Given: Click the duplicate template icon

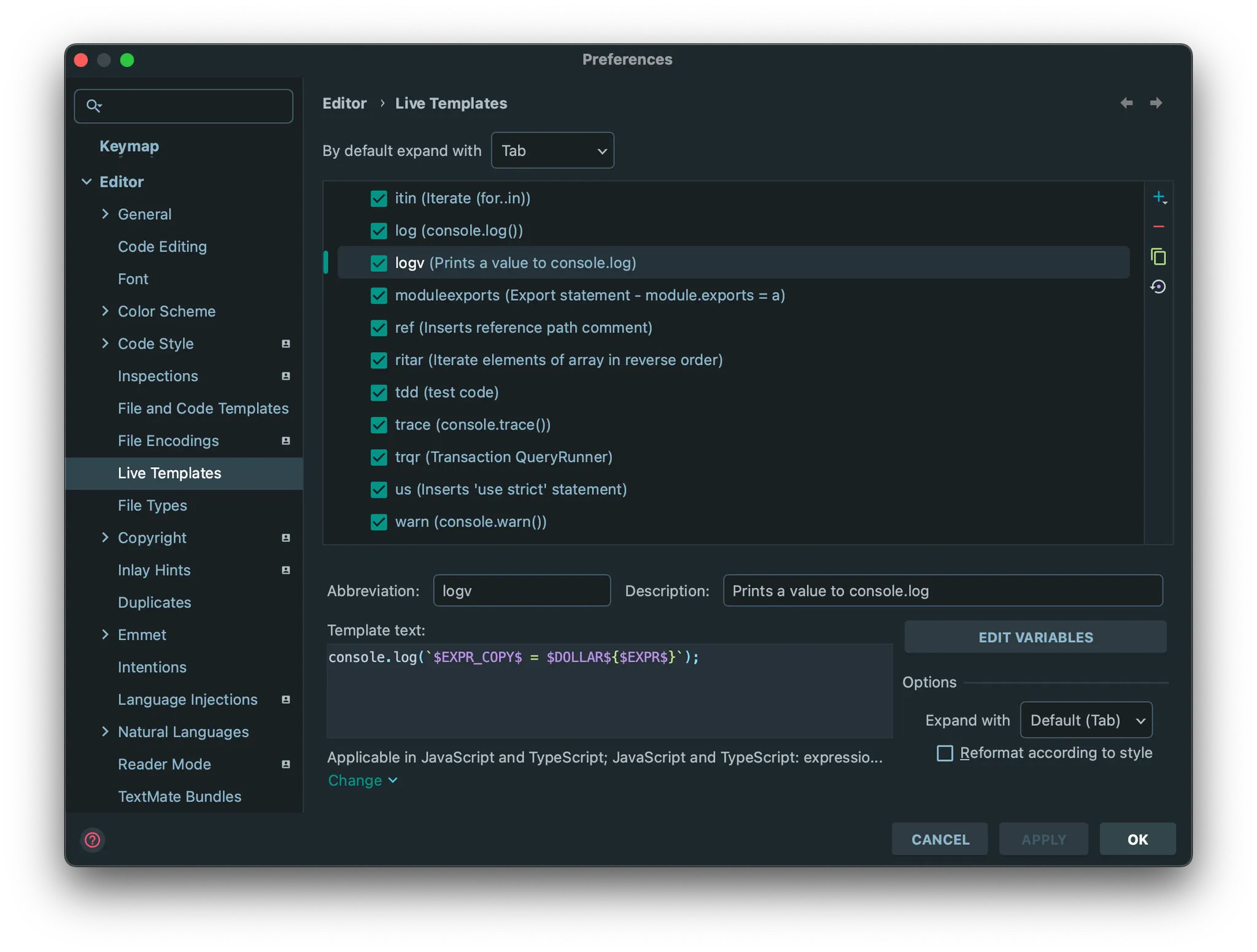Looking at the screenshot, I should point(1158,257).
